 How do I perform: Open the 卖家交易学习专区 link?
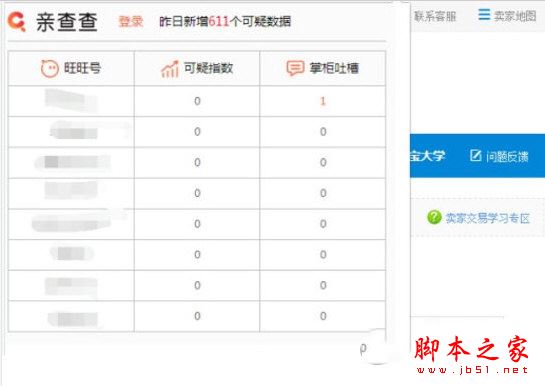[487, 218]
